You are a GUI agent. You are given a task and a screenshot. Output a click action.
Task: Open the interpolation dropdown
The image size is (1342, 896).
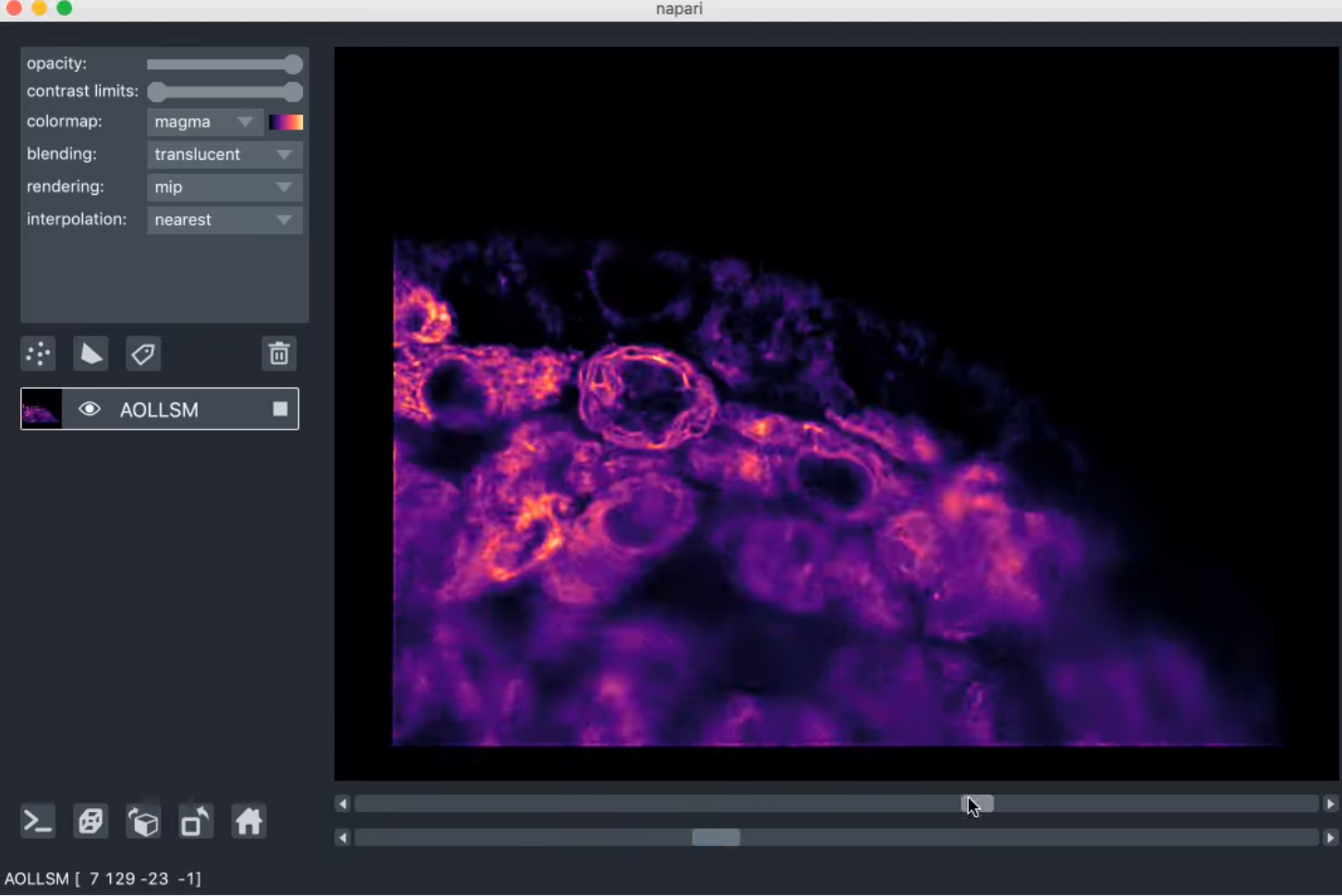click(x=224, y=220)
